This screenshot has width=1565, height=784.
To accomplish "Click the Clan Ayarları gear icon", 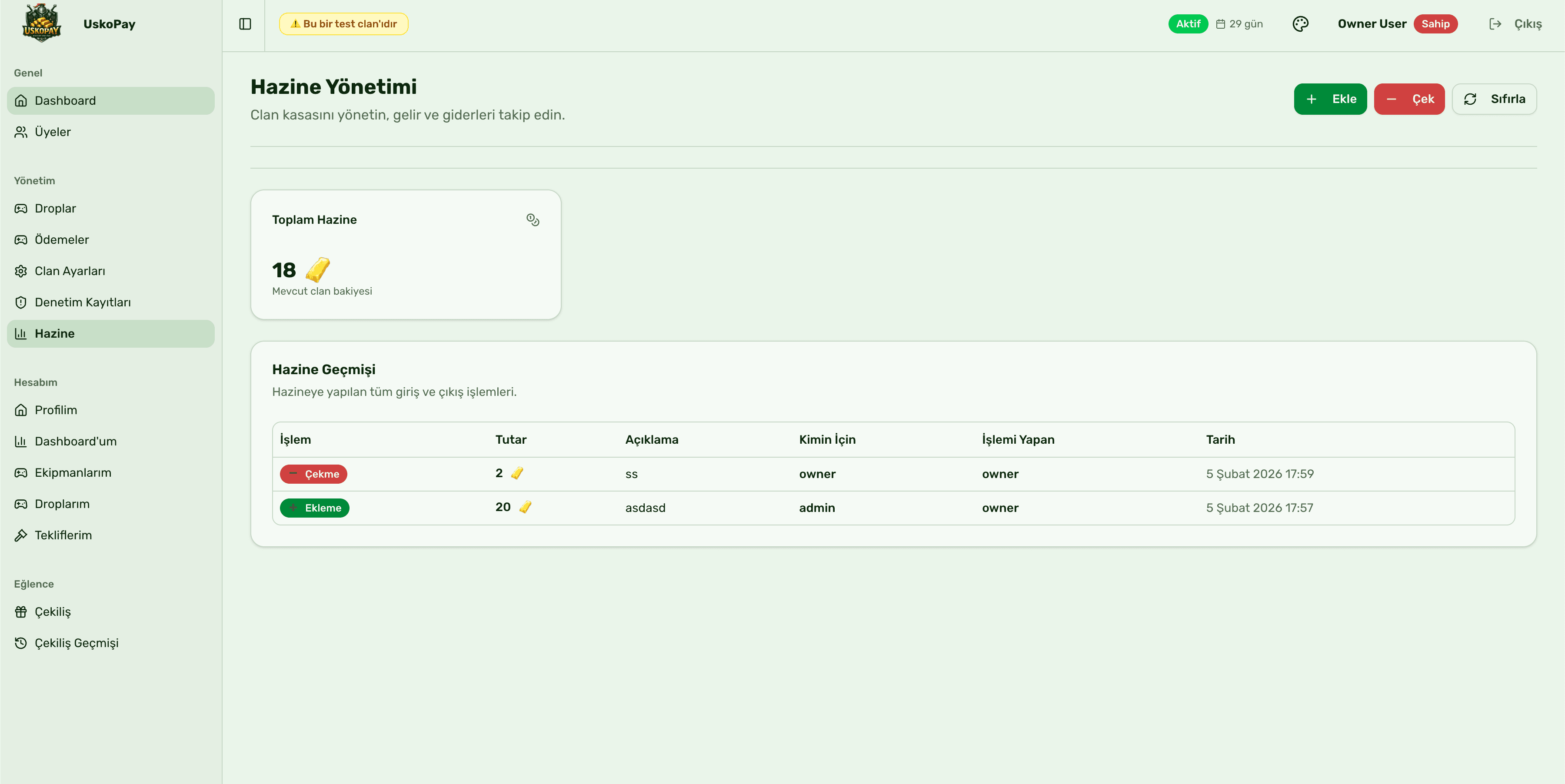I will click(21, 271).
